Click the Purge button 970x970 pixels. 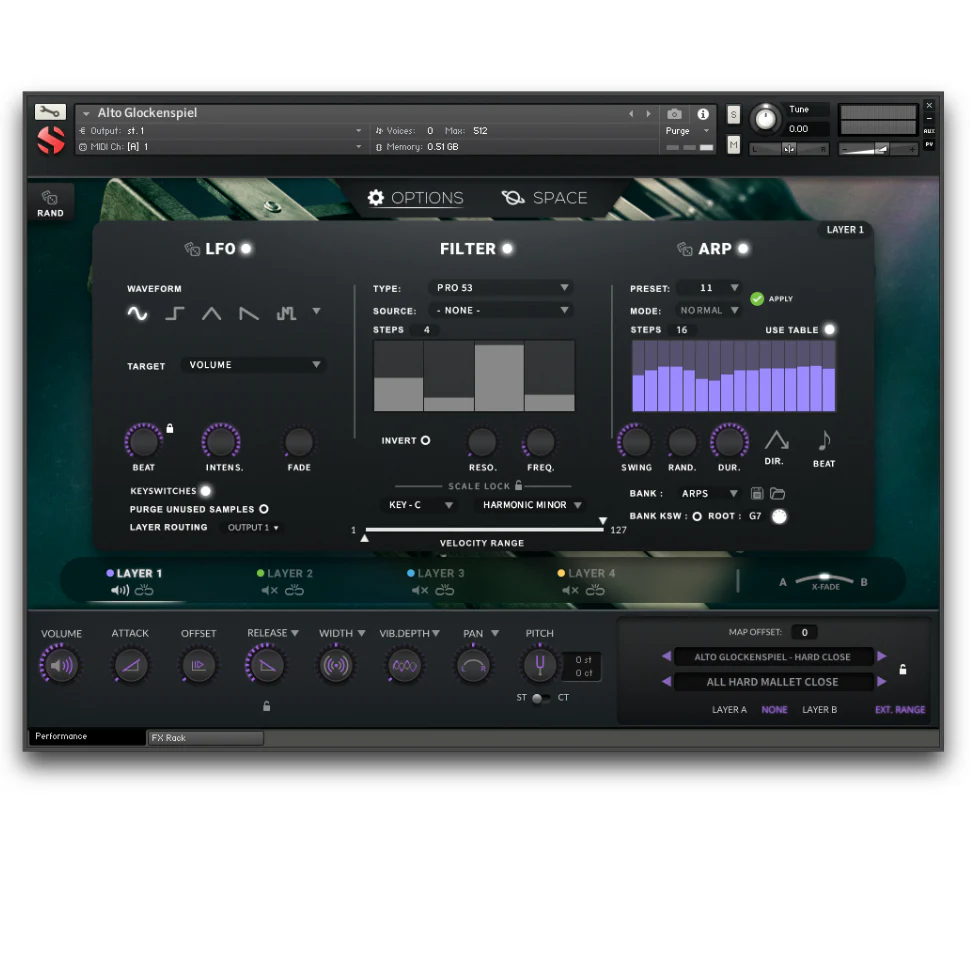point(687,131)
